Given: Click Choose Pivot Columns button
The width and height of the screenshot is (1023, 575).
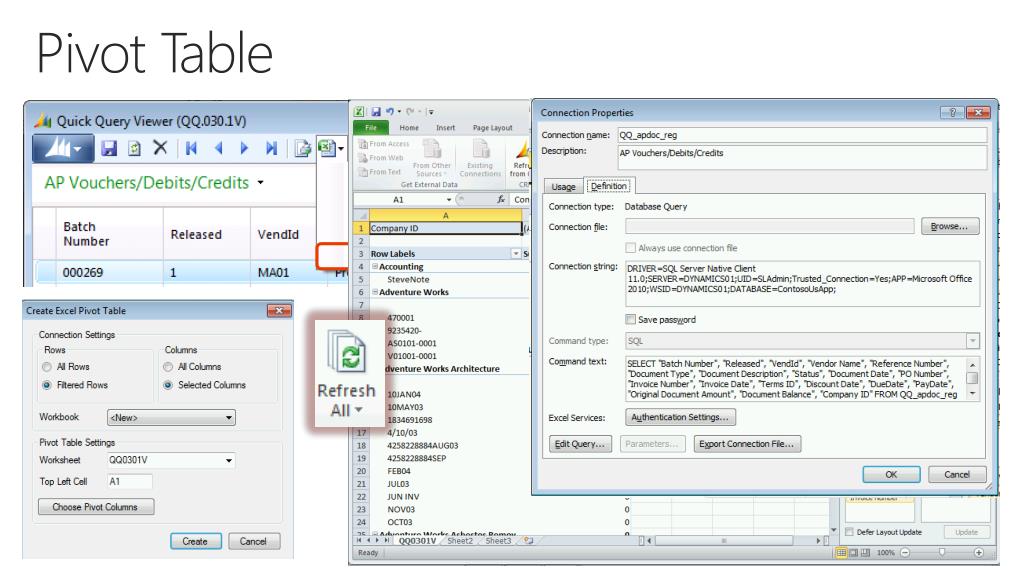Looking at the screenshot, I should 96,507.
